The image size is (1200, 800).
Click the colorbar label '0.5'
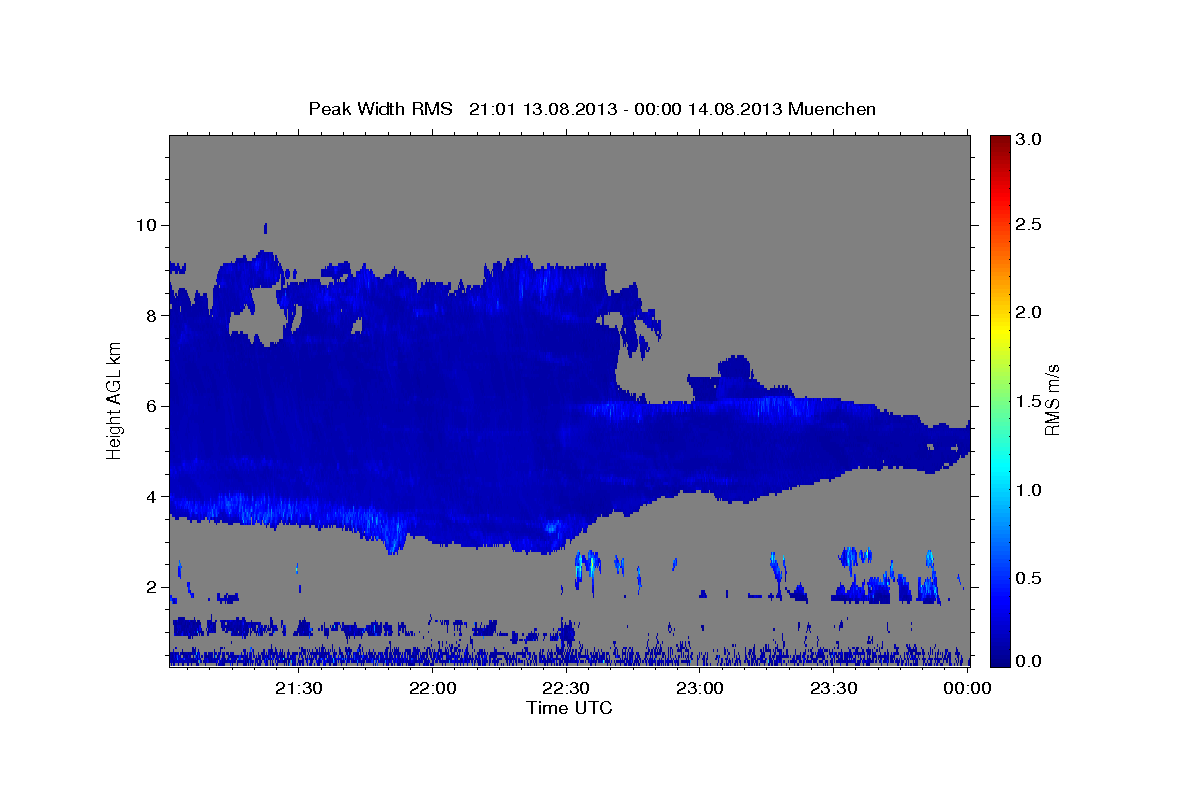(1028, 578)
